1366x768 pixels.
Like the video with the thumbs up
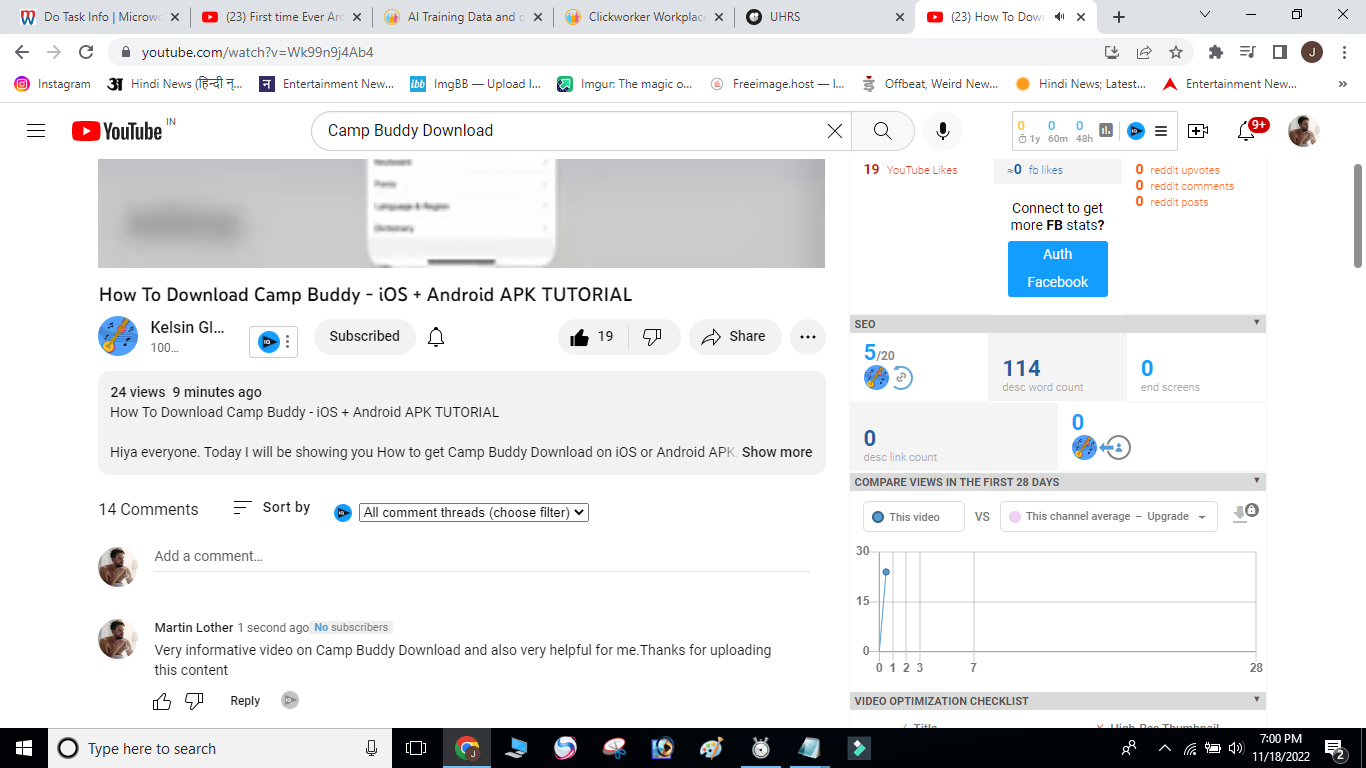594,337
